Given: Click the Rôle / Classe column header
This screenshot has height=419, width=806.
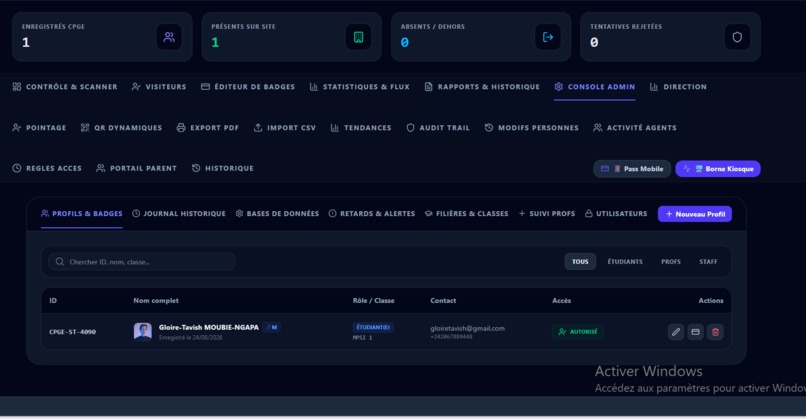Looking at the screenshot, I should point(373,300).
